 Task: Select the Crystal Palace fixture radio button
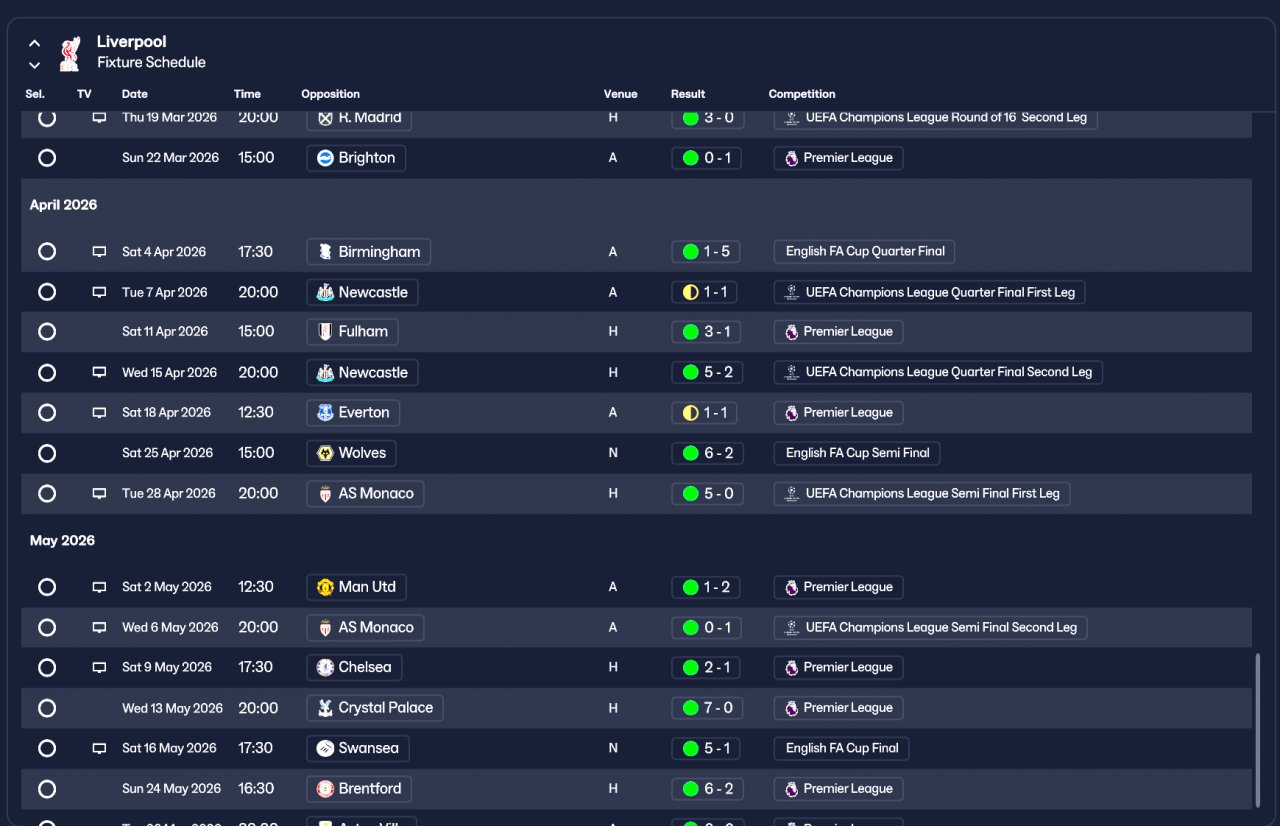(x=47, y=708)
